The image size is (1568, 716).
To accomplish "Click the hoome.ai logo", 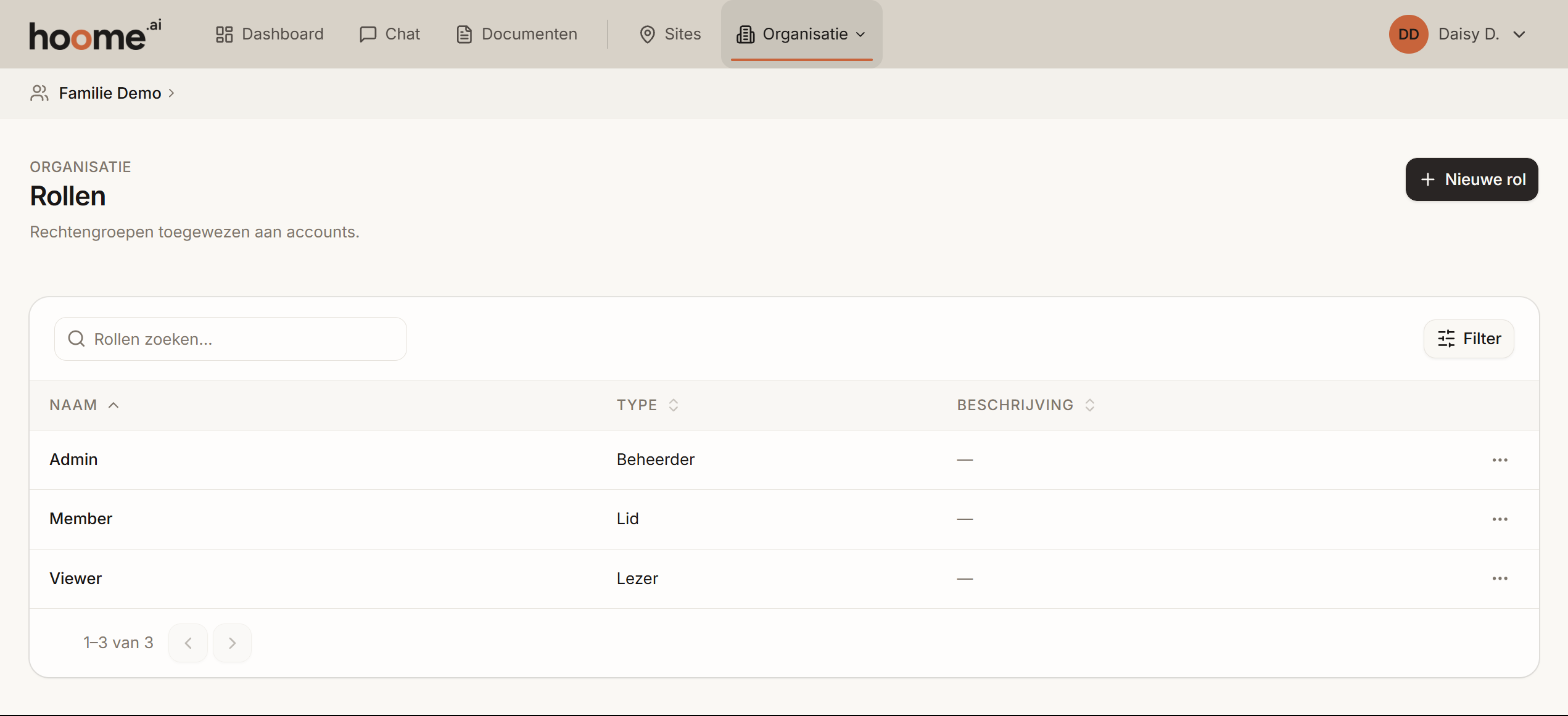I will click(x=95, y=34).
